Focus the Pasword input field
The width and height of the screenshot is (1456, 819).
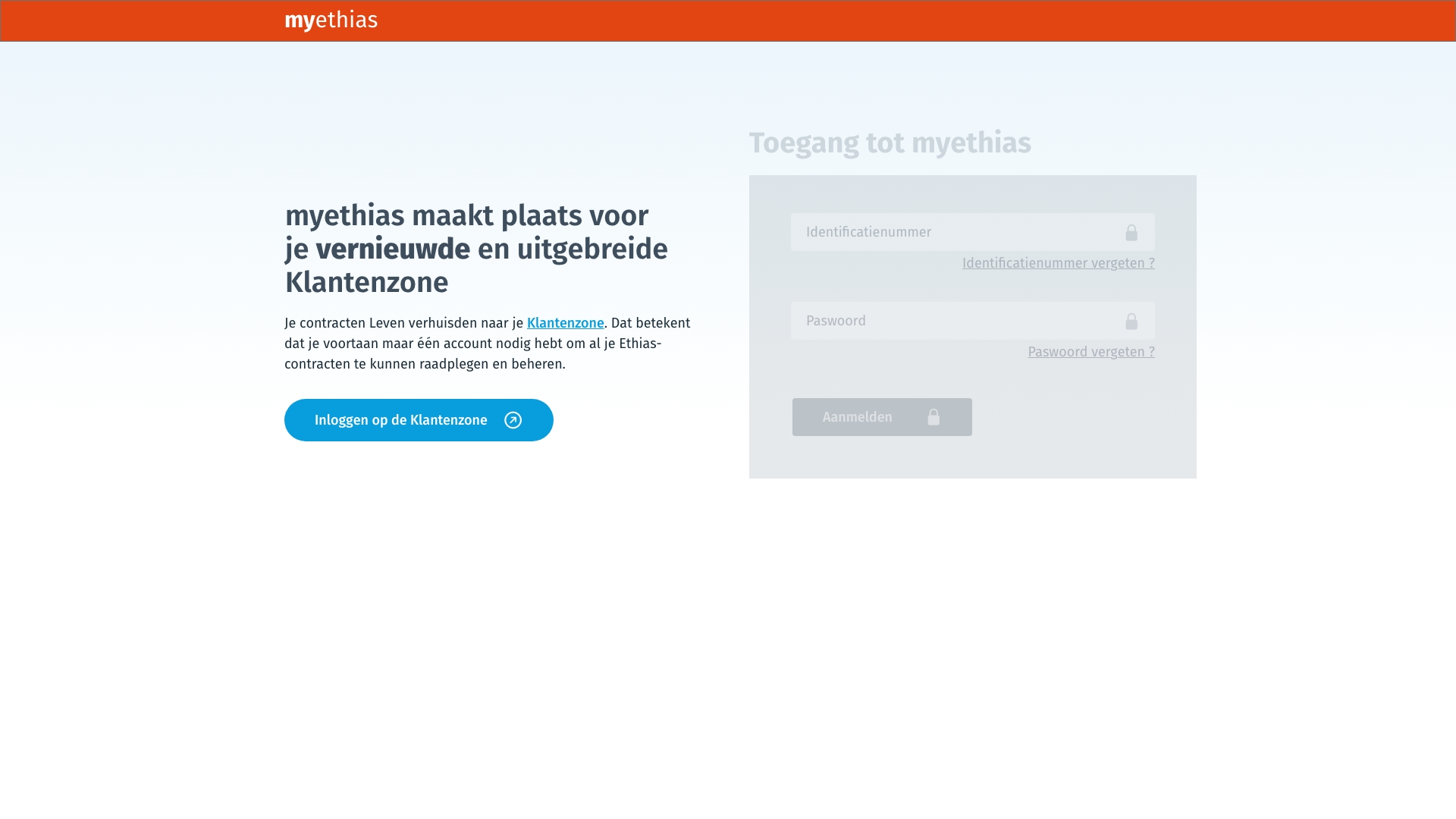point(948,321)
